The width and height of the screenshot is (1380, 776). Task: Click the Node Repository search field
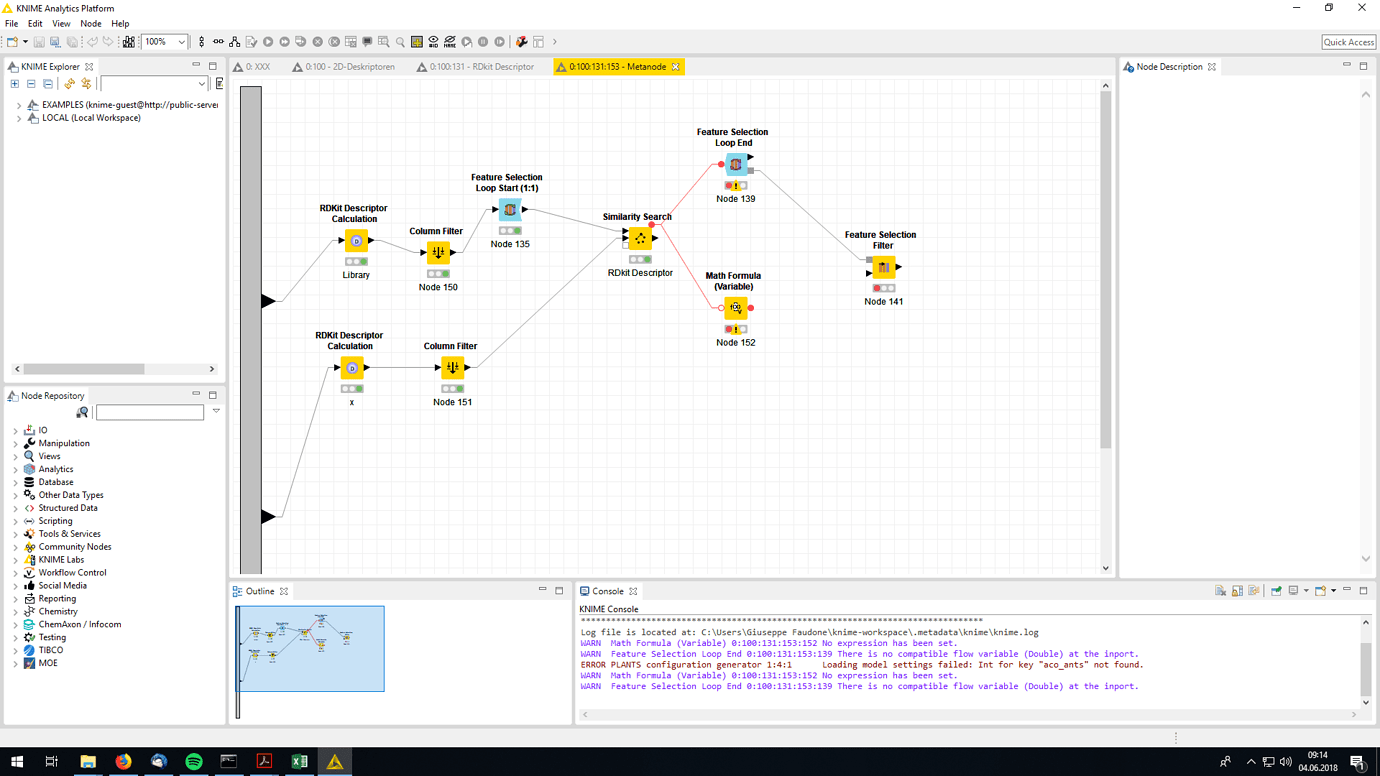(150, 412)
